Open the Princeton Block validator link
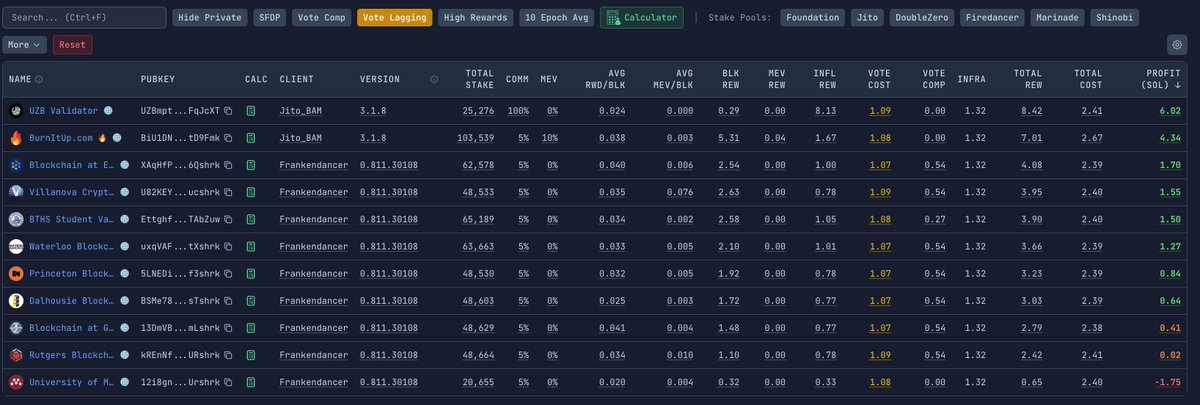 (x=70, y=272)
